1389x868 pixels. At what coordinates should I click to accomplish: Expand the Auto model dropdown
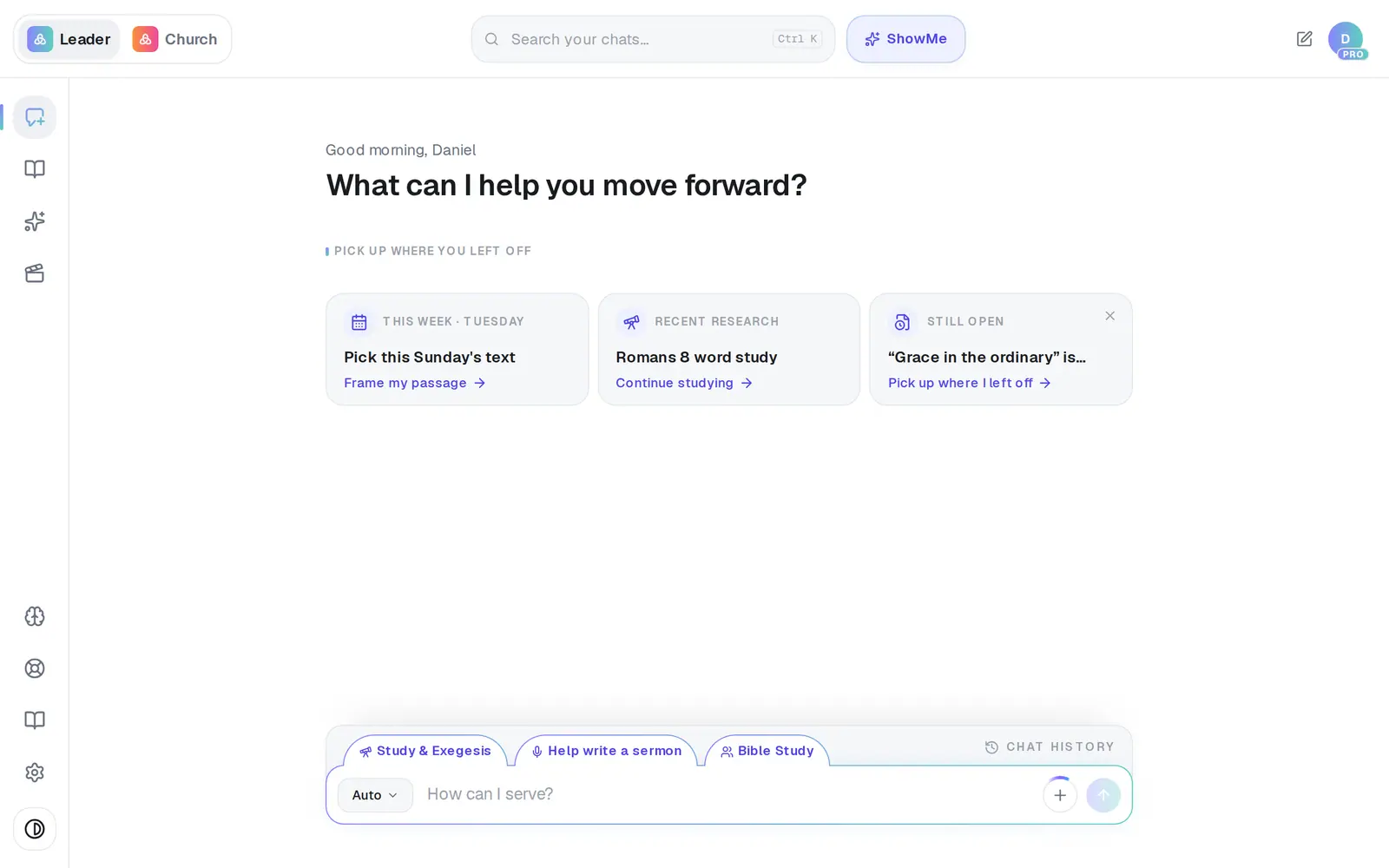pos(375,795)
